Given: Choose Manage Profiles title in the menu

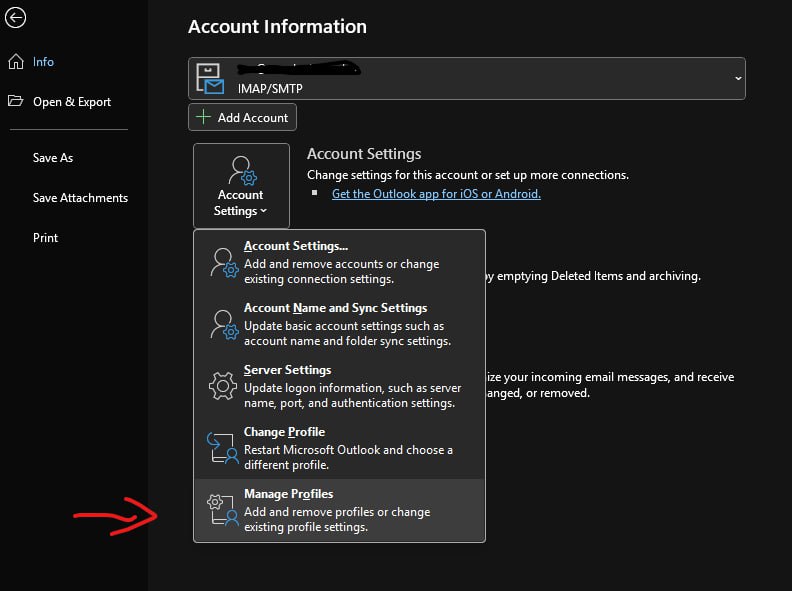Looking at the screenshot, I should 288,494.
